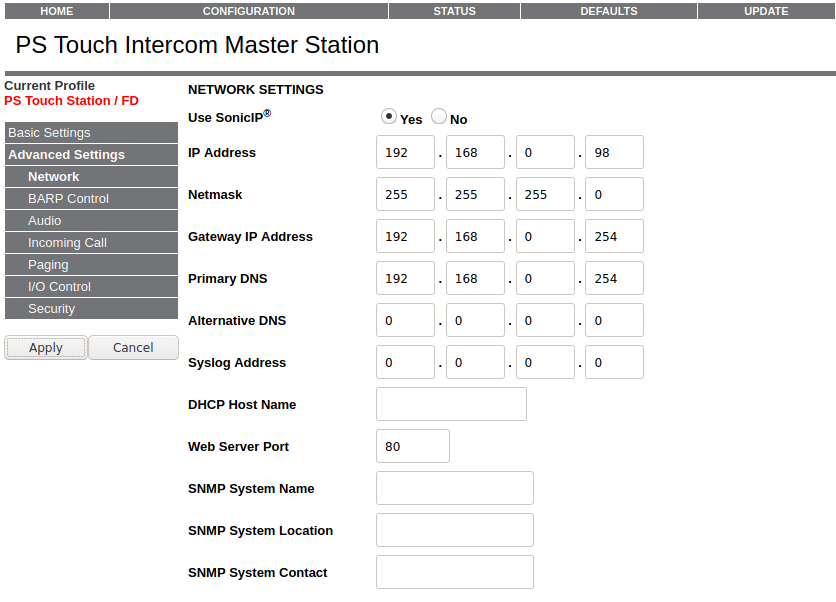Click the Web Server Port field
Screen dimensions: 836x602
(412, 446)
